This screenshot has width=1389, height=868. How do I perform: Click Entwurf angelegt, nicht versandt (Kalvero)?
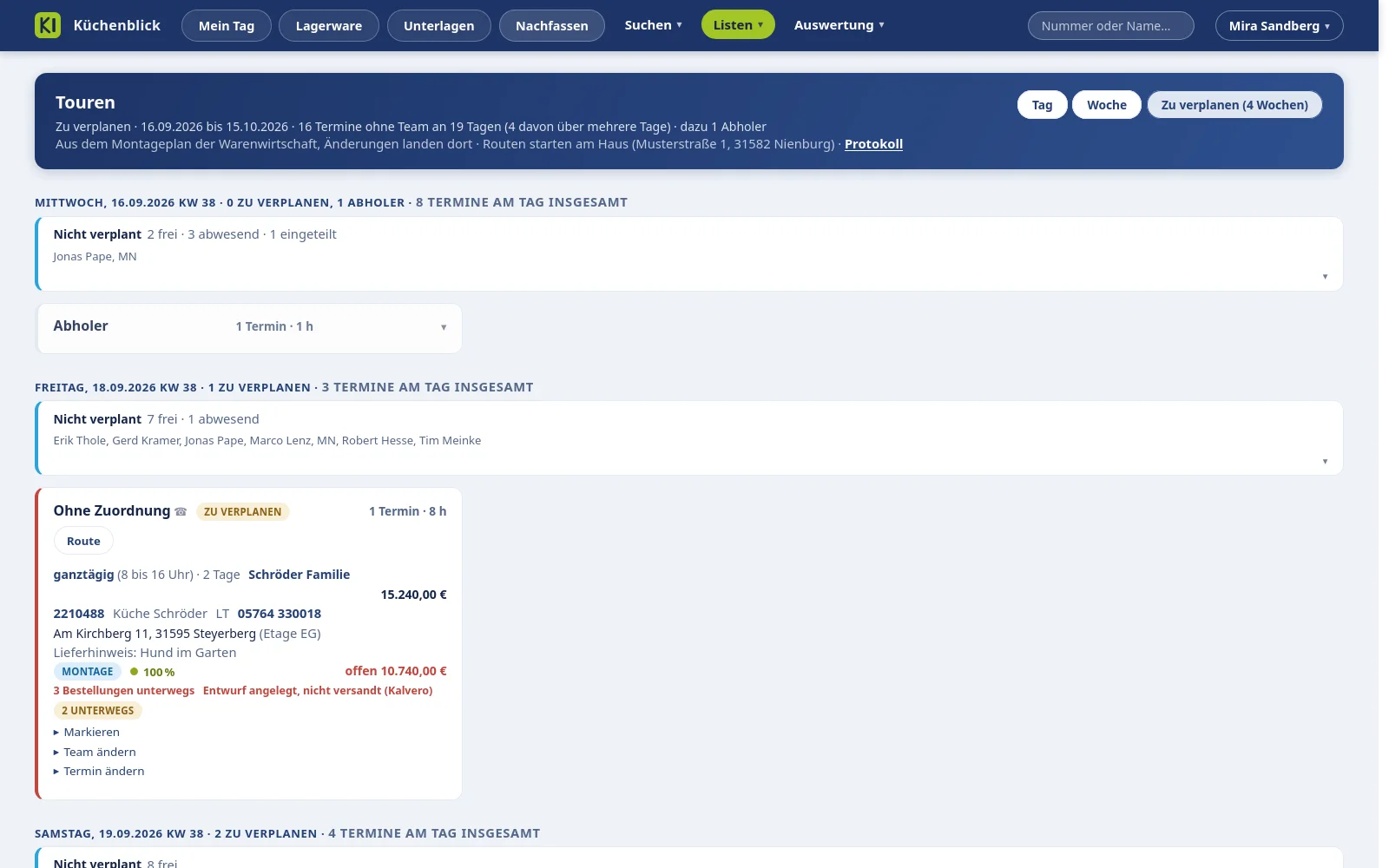[318, 691]
